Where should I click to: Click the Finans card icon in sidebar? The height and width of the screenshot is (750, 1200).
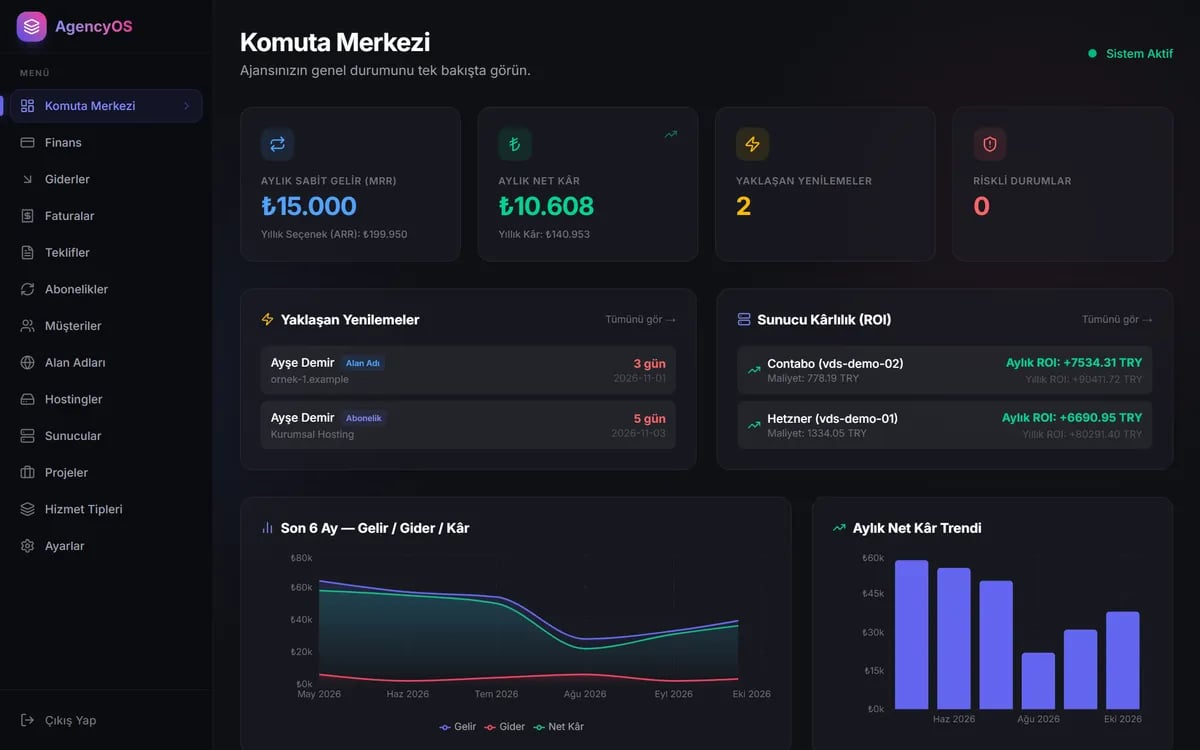[x=28, y=143]
